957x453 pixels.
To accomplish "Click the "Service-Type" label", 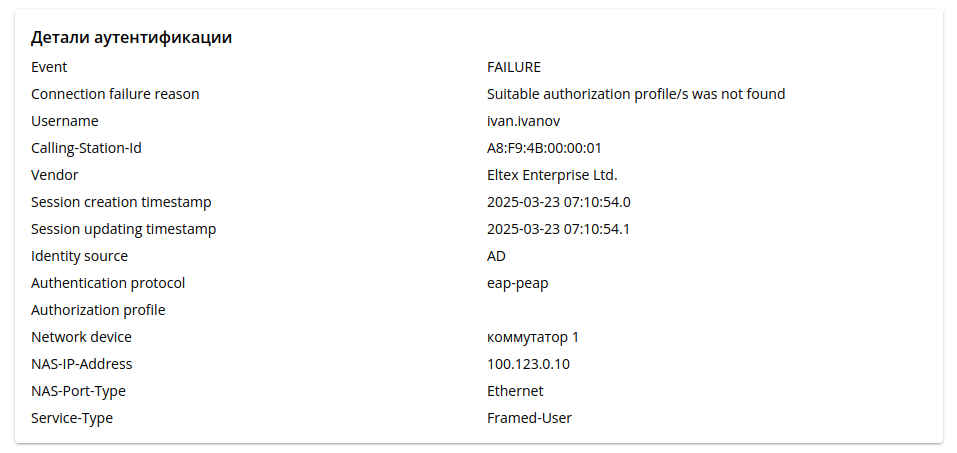I will (x=72, y=418).
